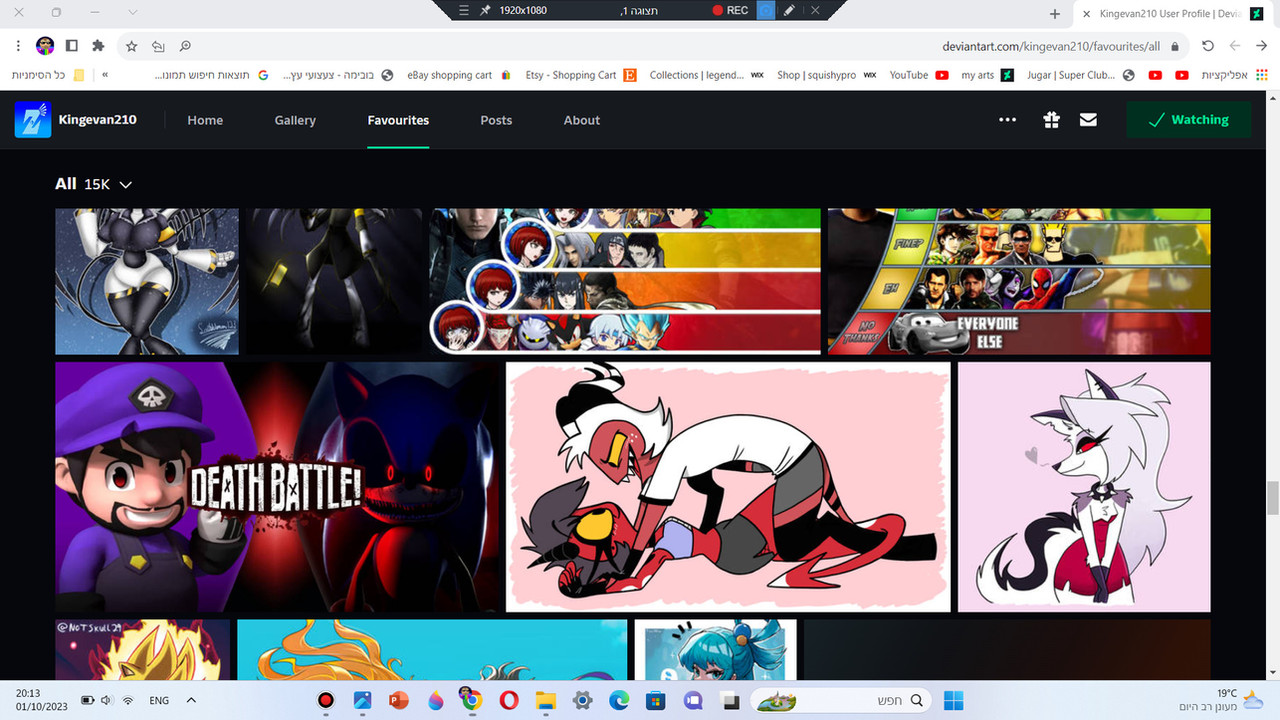Go to the Home profile tab
1280x720 pixels.
(x=205, y=120)
